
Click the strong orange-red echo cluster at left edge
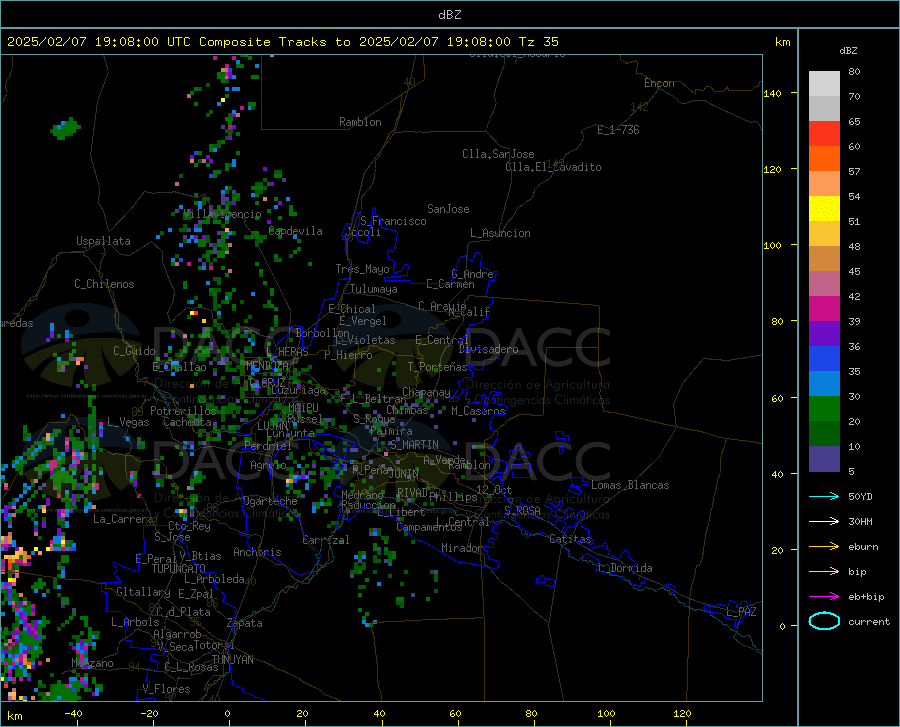click(13, 559)
